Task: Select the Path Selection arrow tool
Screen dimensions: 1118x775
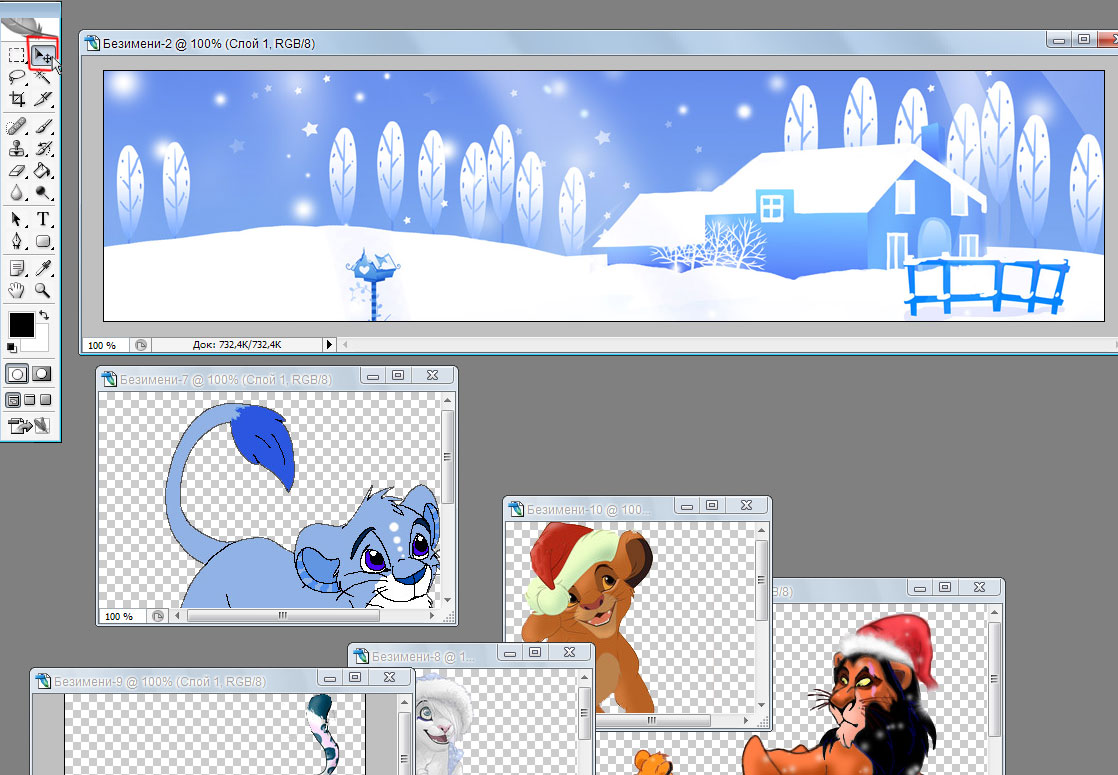Action: pos(16,219)
